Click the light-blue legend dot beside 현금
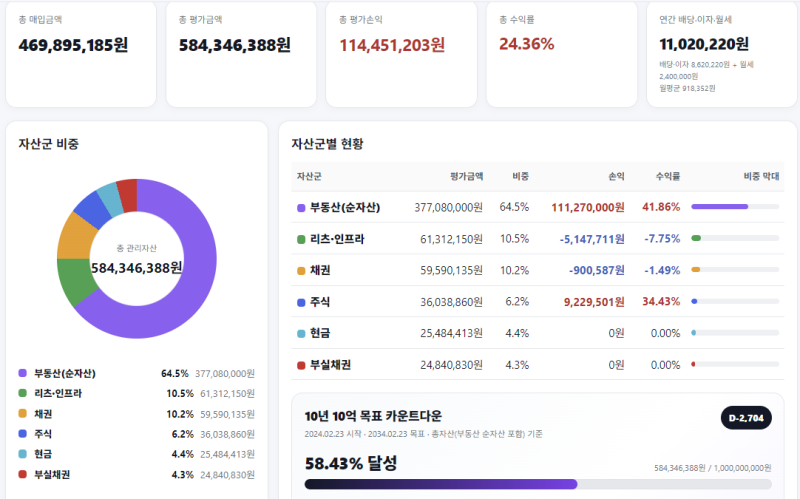 22,454
